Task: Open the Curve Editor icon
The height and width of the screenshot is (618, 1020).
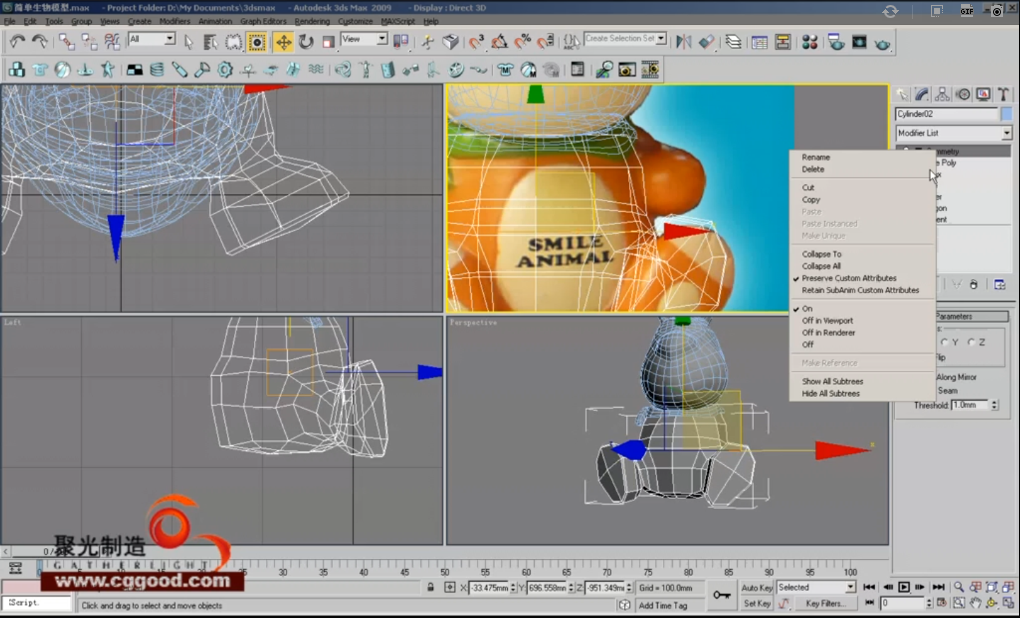Action: tap(760, 42)
